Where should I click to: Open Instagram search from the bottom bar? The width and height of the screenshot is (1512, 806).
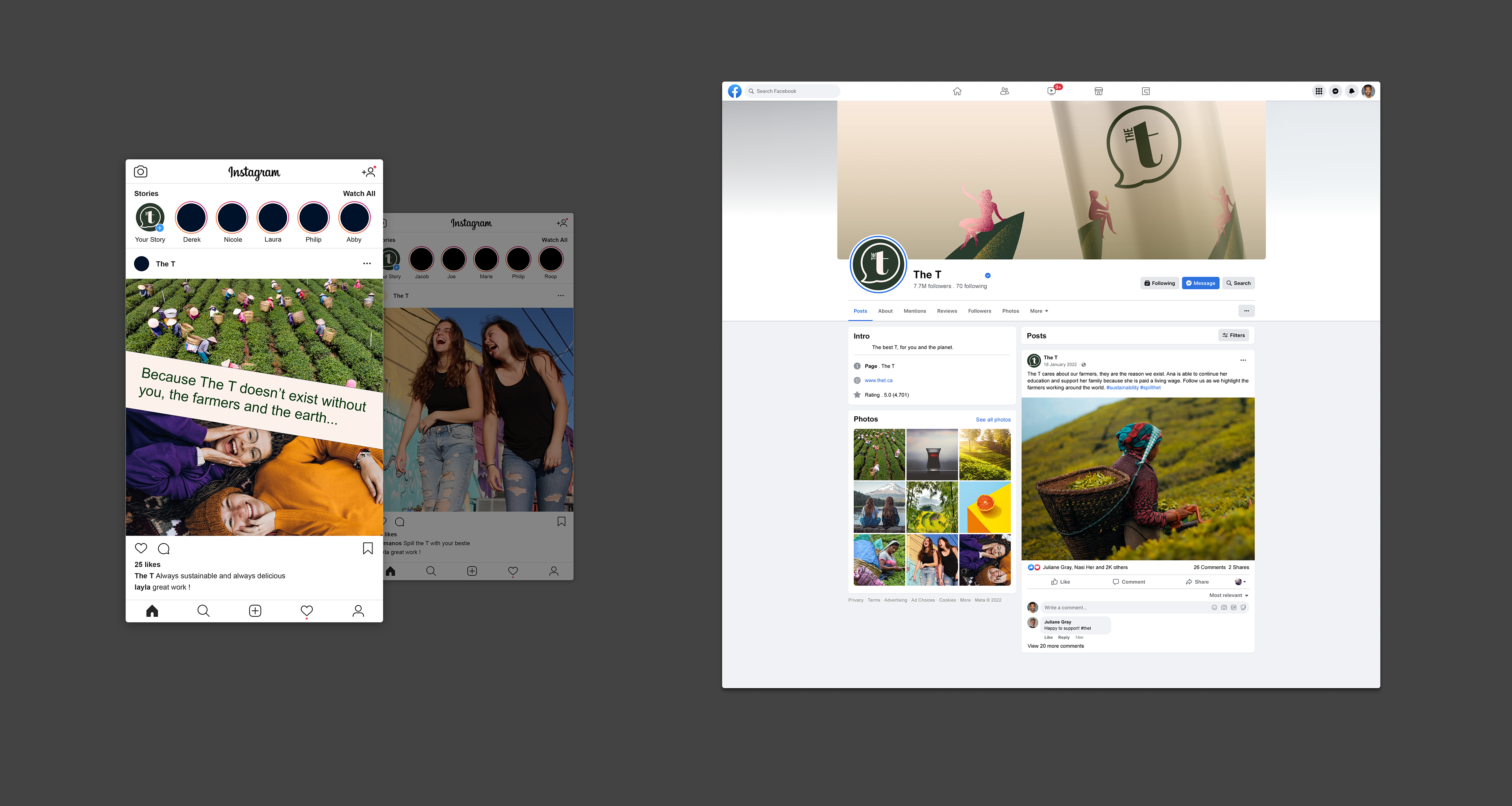tap(203, 611)
